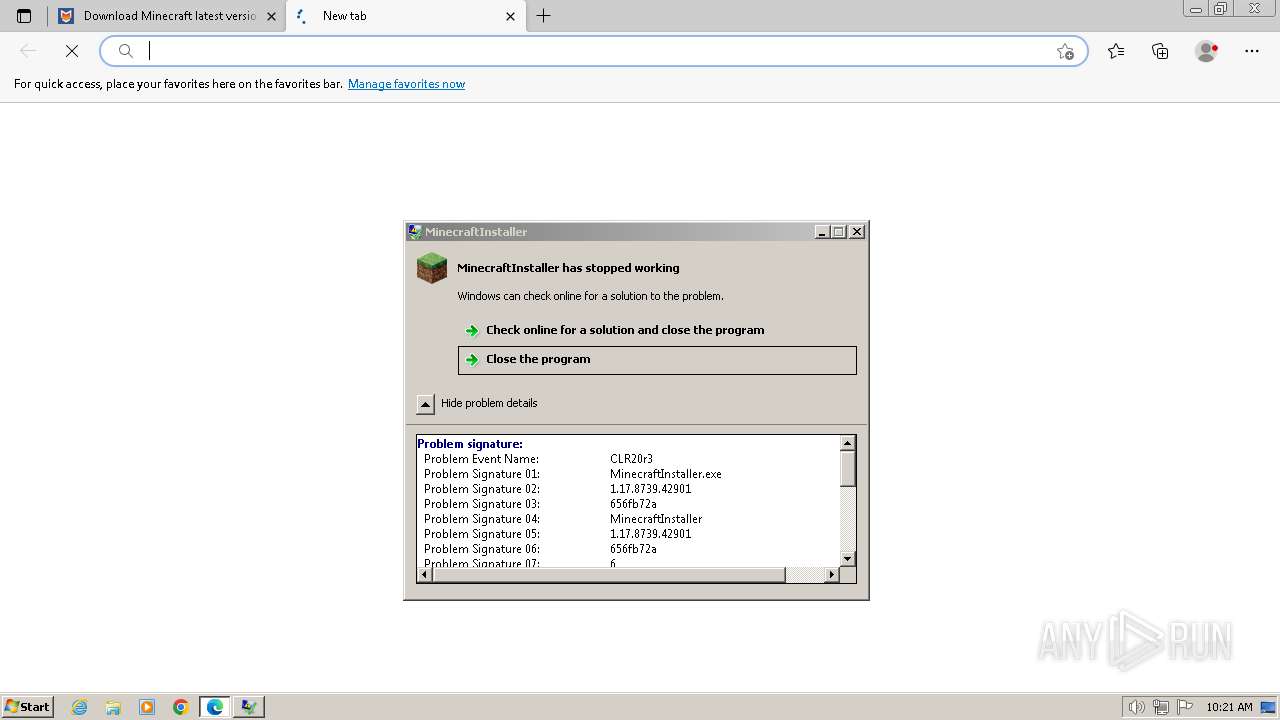Open File Explorer from taskbar

point(113,707)
